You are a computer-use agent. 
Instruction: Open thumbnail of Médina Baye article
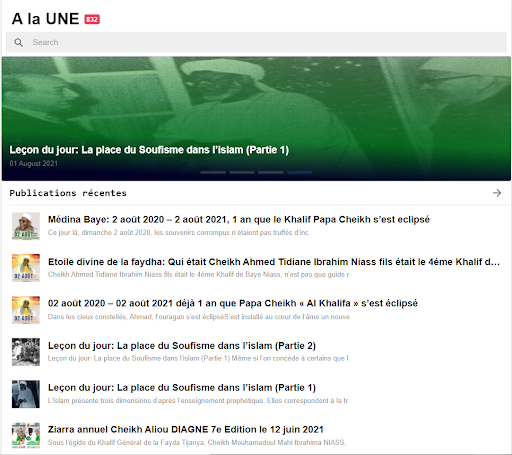(x=26, y=226)
